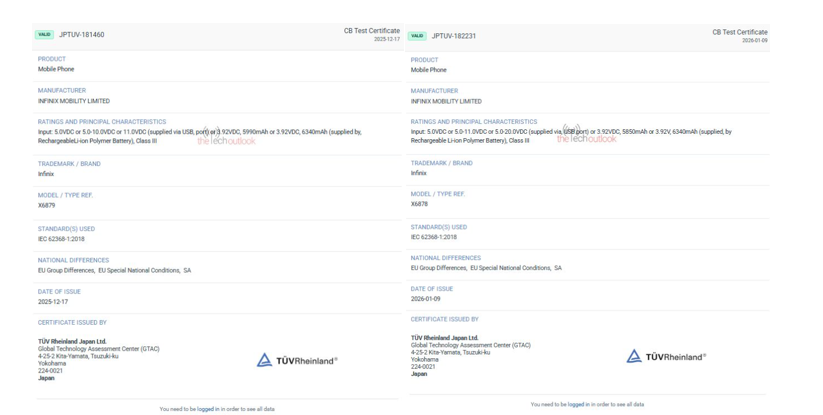The image size is (823, 415).
Task: Click the right 'CB Test Certificate' heading
Action: (x=739, y=32)
